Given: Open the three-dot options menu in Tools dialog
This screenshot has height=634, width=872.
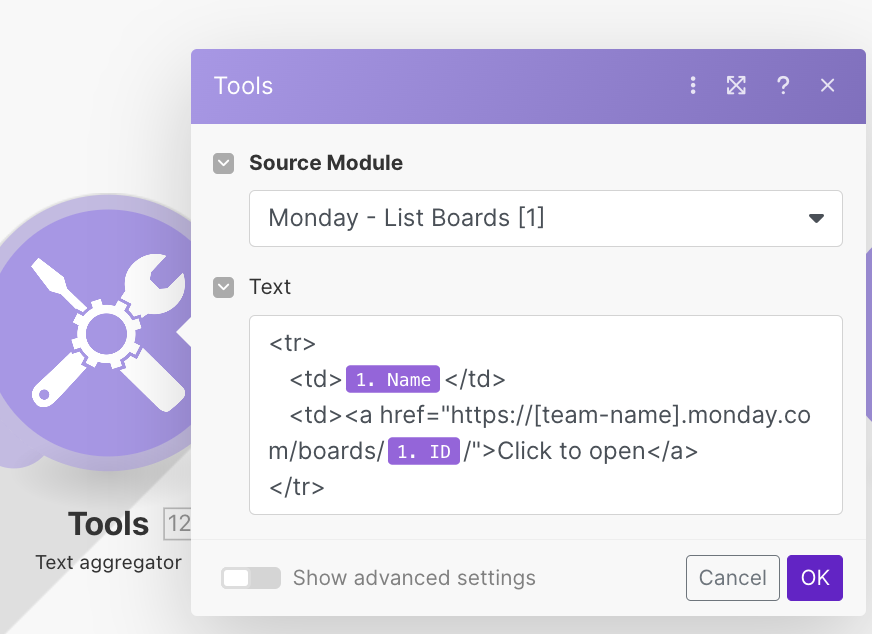Looking at the screenshot, I should point(693,86).
